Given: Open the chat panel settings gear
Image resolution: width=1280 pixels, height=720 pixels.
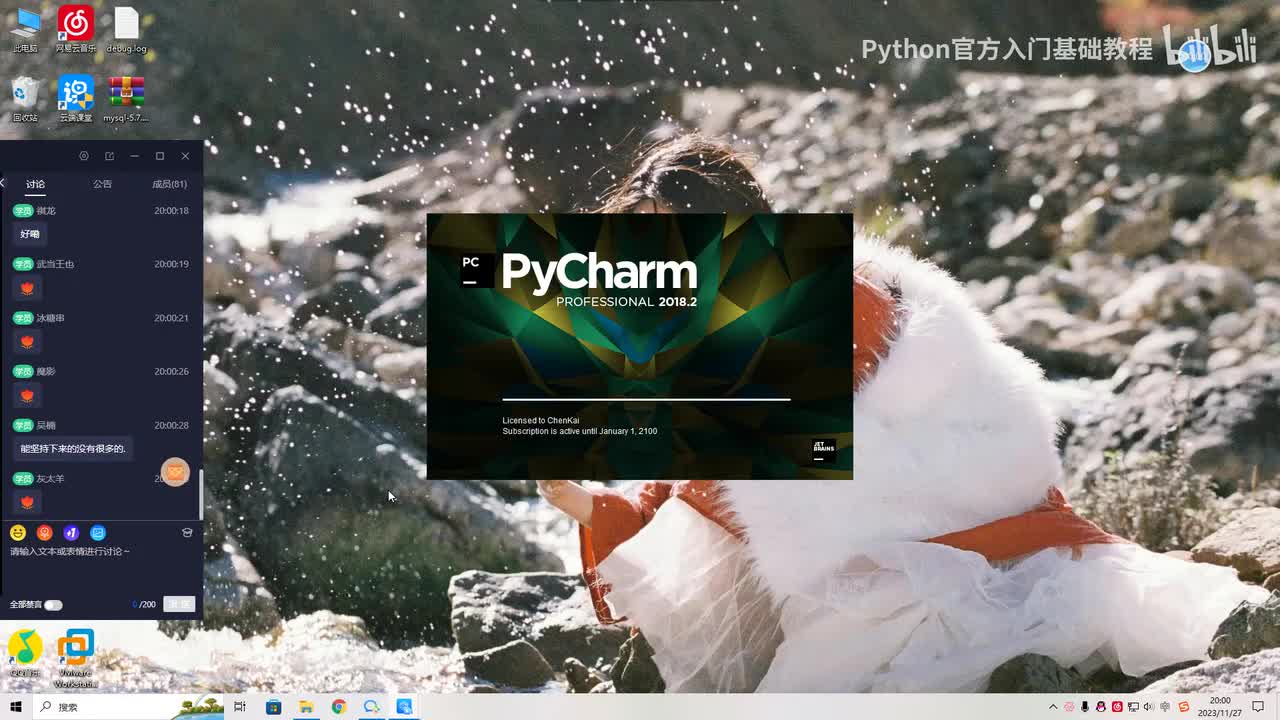Looking at the screenshot, I should pos(84,156).
